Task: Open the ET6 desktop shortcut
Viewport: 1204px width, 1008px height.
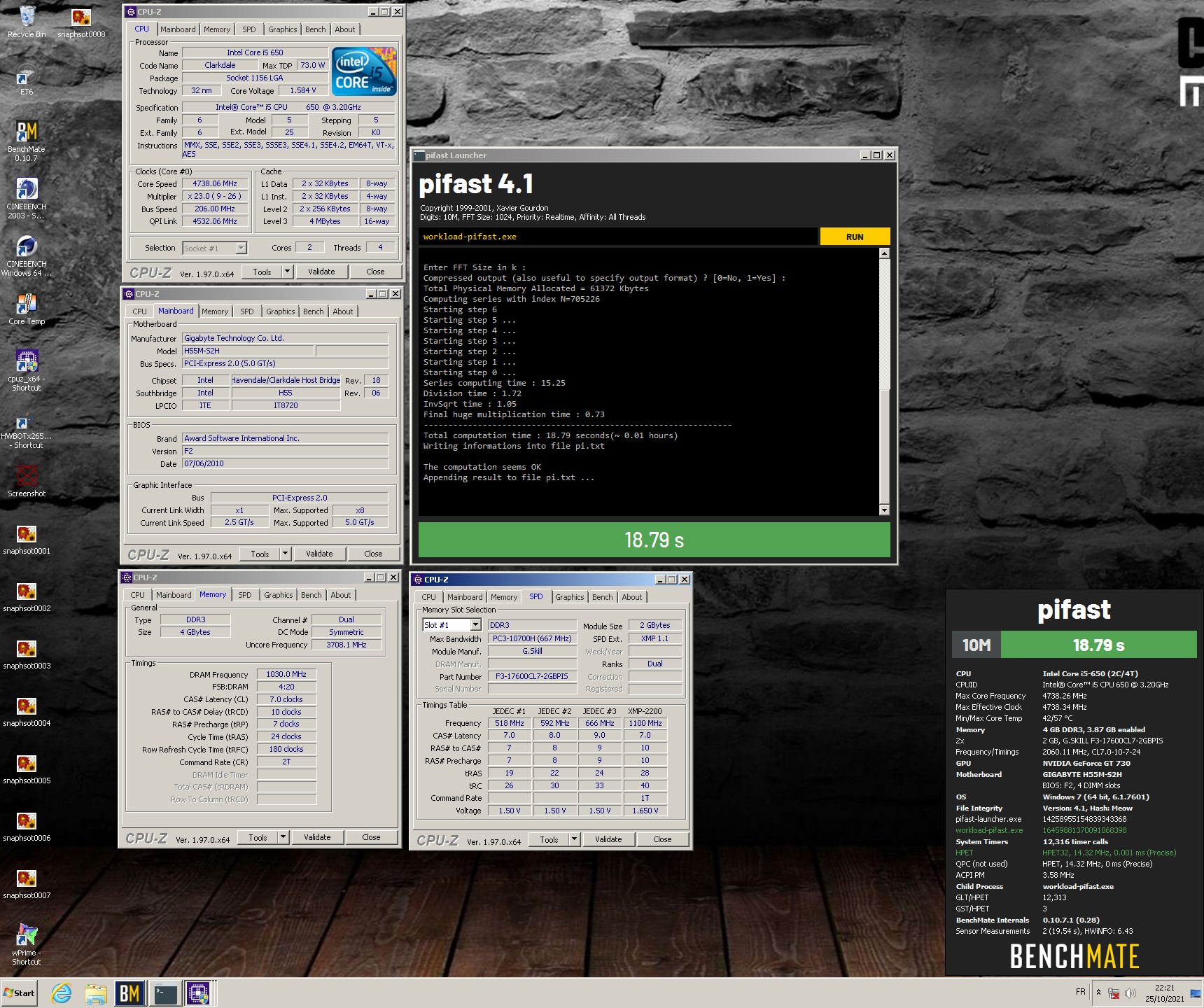Action: 27,79
